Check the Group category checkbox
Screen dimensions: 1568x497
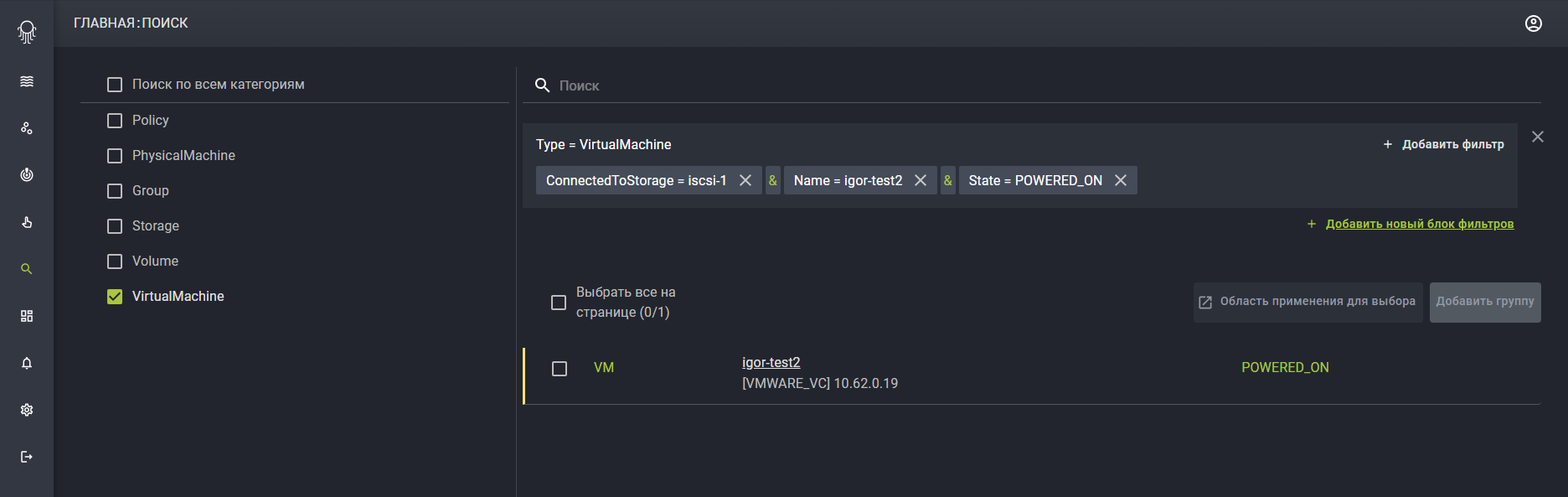[115, 191]
